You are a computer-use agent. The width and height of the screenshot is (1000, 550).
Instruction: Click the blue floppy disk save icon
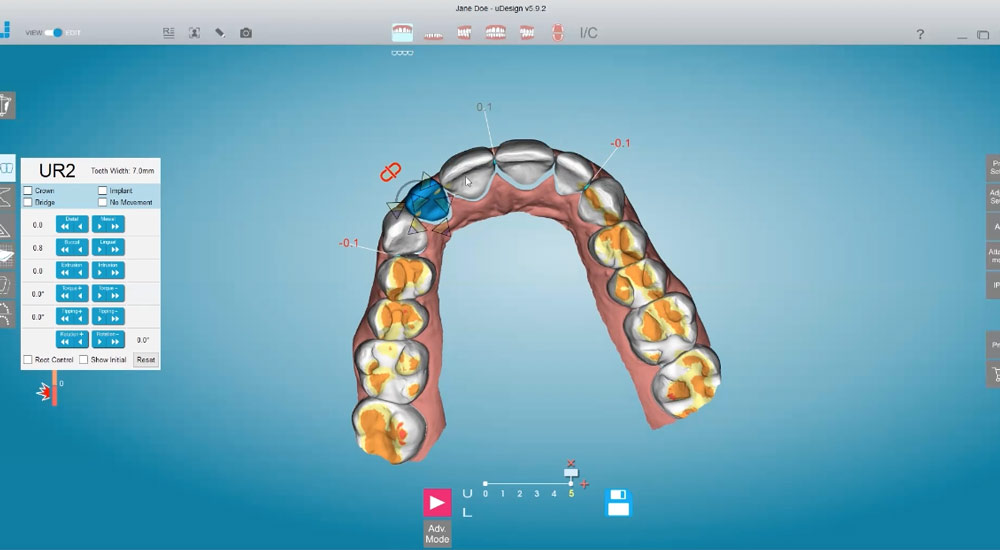tap(619, 502)
